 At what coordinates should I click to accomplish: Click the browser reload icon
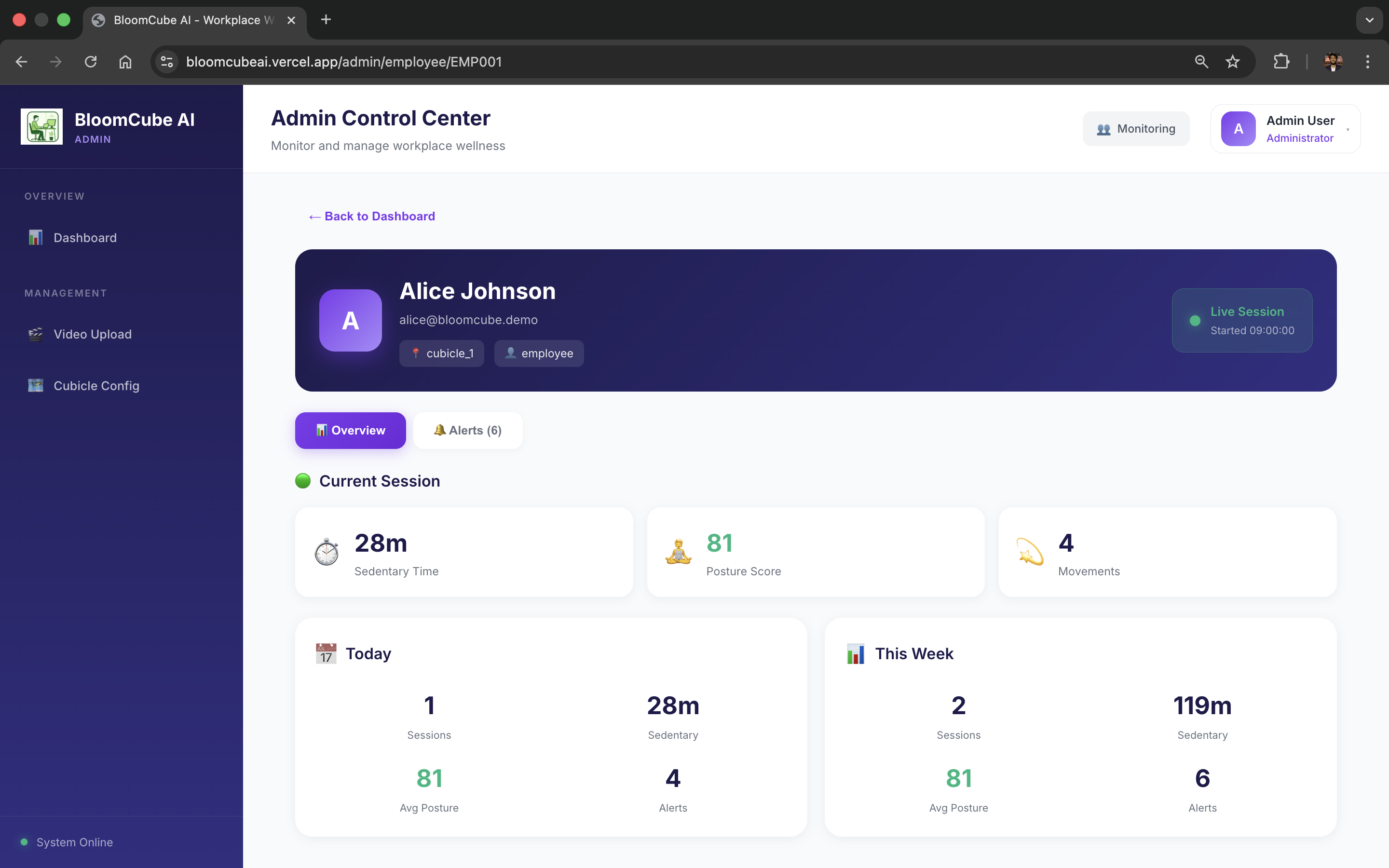91,62
